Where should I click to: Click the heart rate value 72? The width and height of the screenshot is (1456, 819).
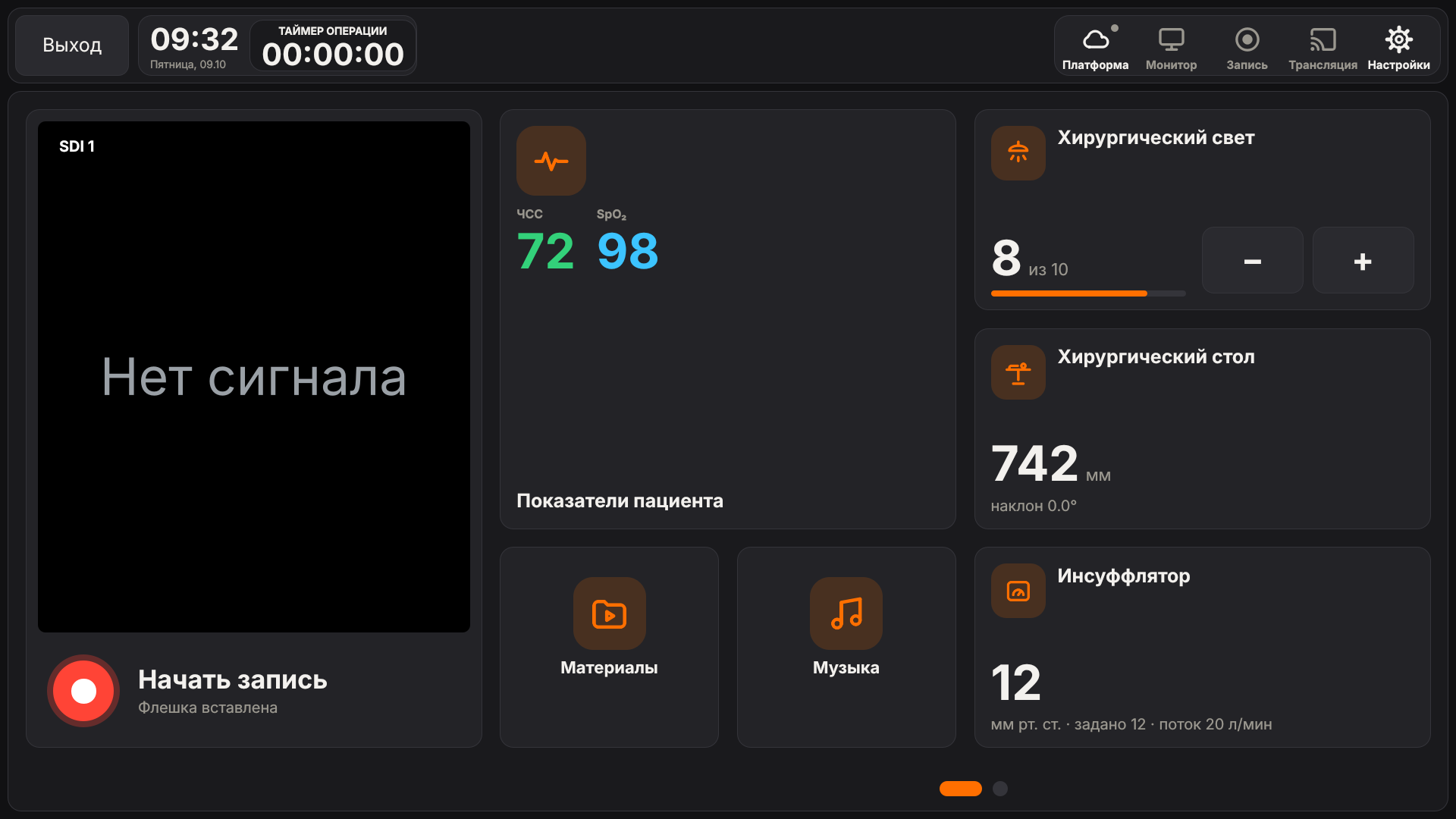click(x=545, y=251)
